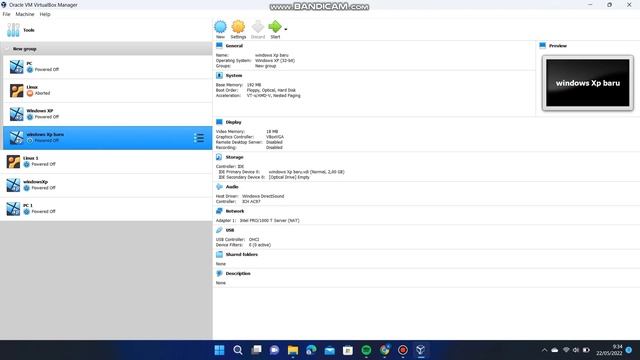Viewport: 640px width, 360px height.
Task: Open the Windows Start menu
Action: tap(219, 350)
